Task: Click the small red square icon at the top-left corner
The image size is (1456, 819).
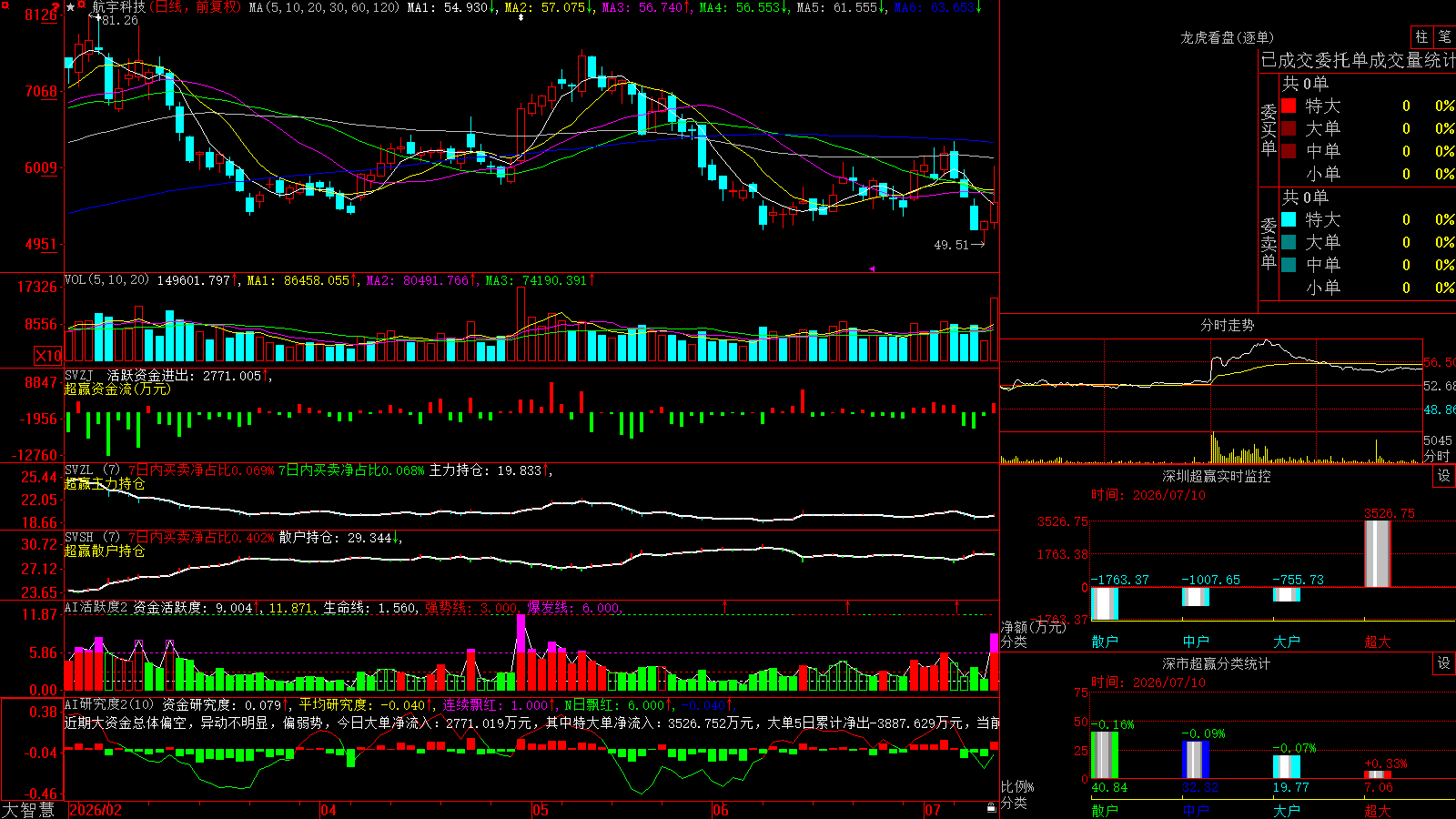Action: tap(5, 5)
